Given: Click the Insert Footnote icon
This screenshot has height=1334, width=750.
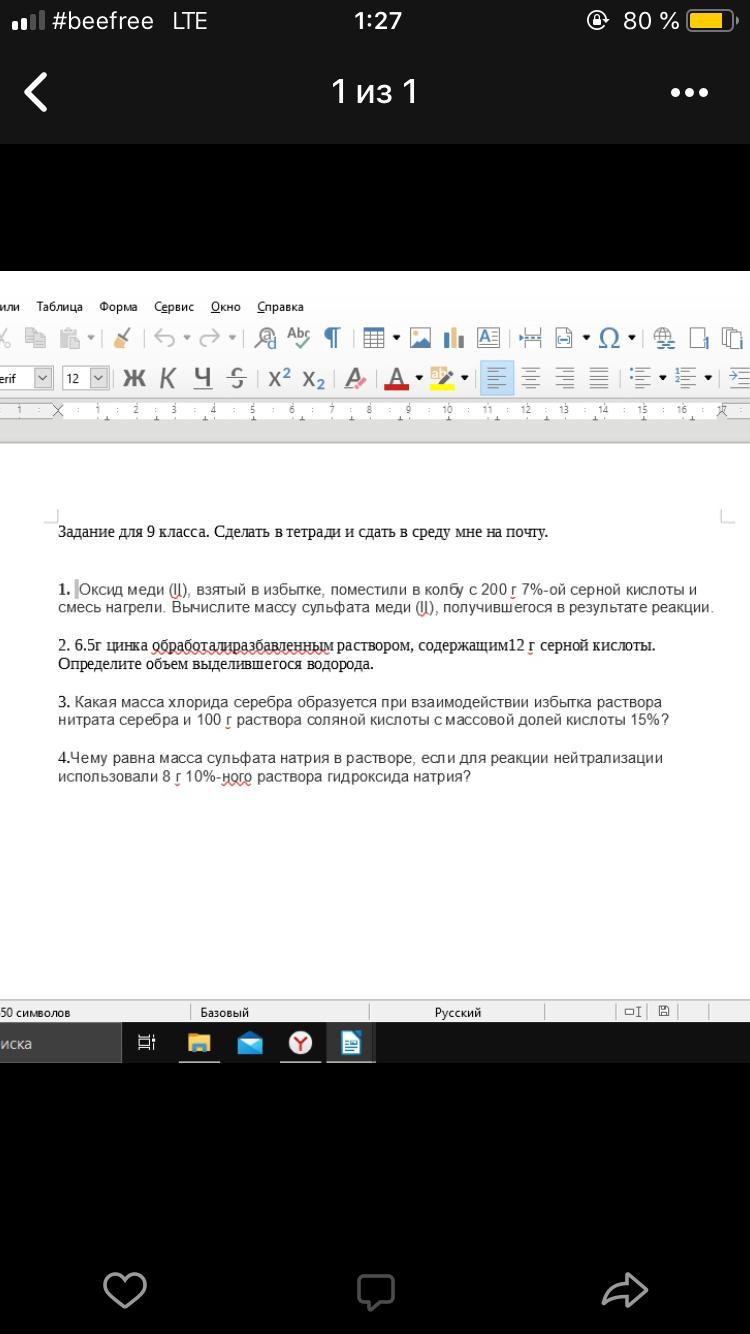Looking at the screenshot, I should point(699,338).
